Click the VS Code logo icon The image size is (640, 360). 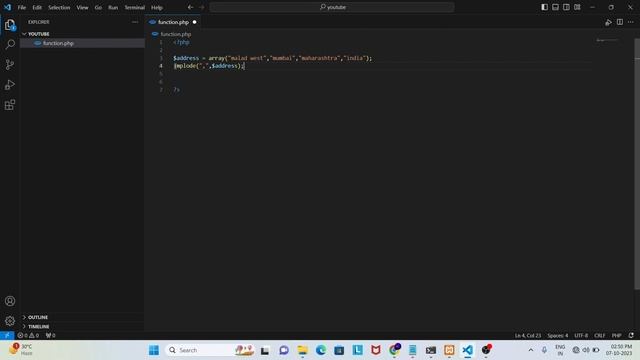(x=7, y=7)
